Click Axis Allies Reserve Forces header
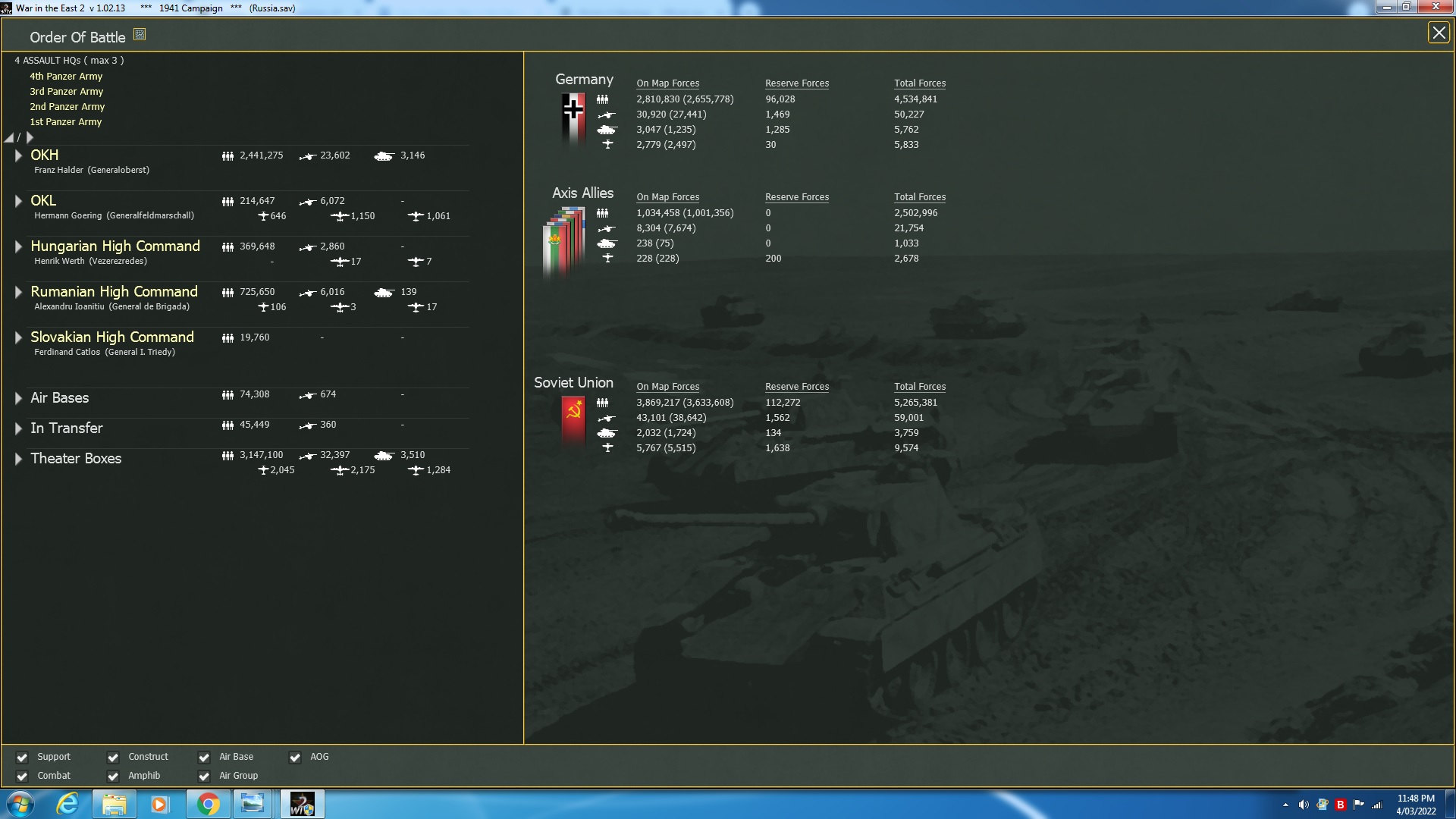The width and height of the screenshot is (1456, 819). 797,197
